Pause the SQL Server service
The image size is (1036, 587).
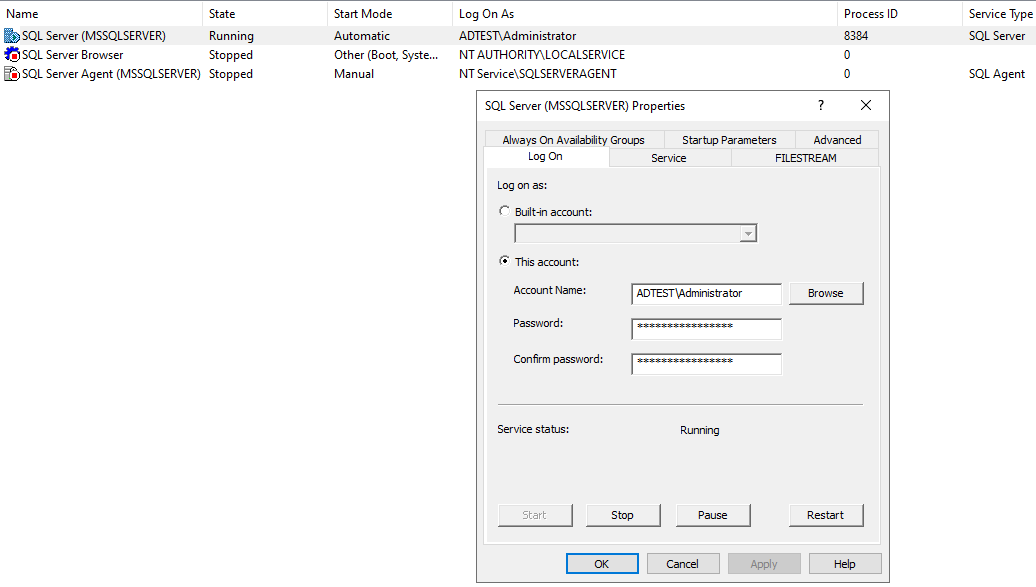tap(713, 515)
